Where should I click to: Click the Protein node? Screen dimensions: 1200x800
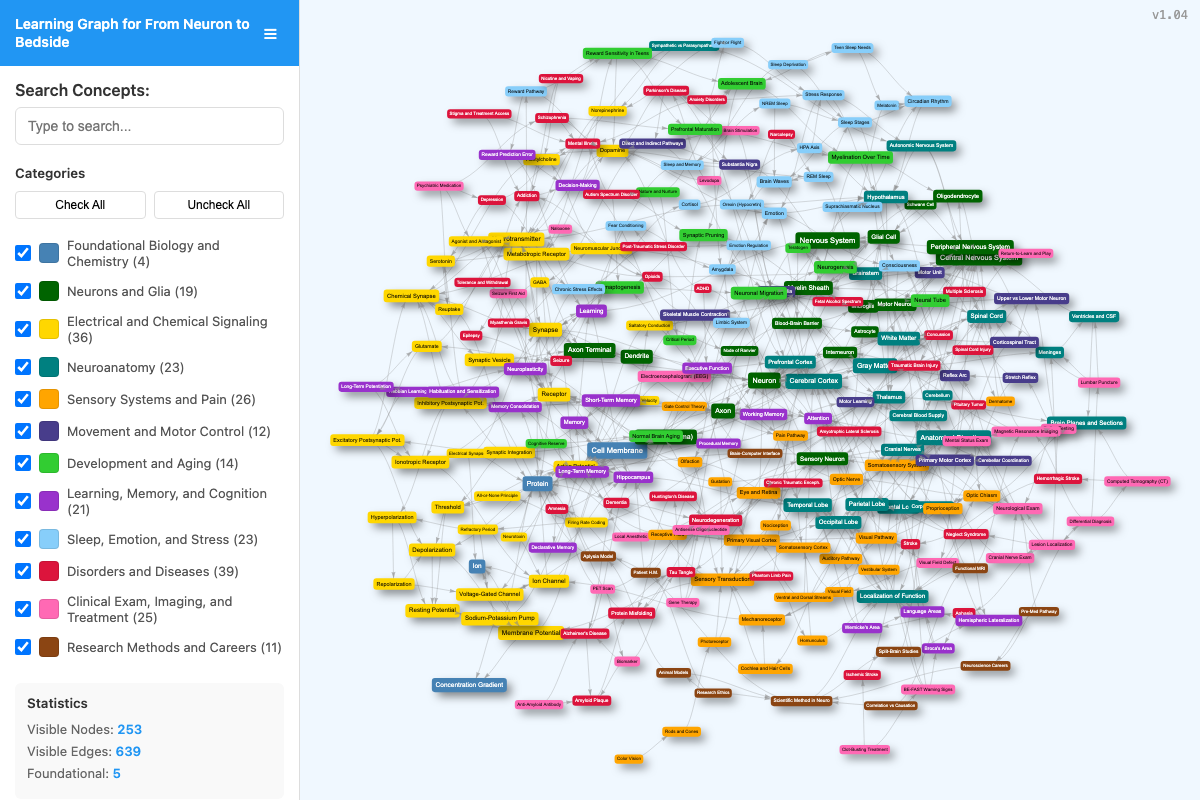pyautogui.click(x=538, y=483)
